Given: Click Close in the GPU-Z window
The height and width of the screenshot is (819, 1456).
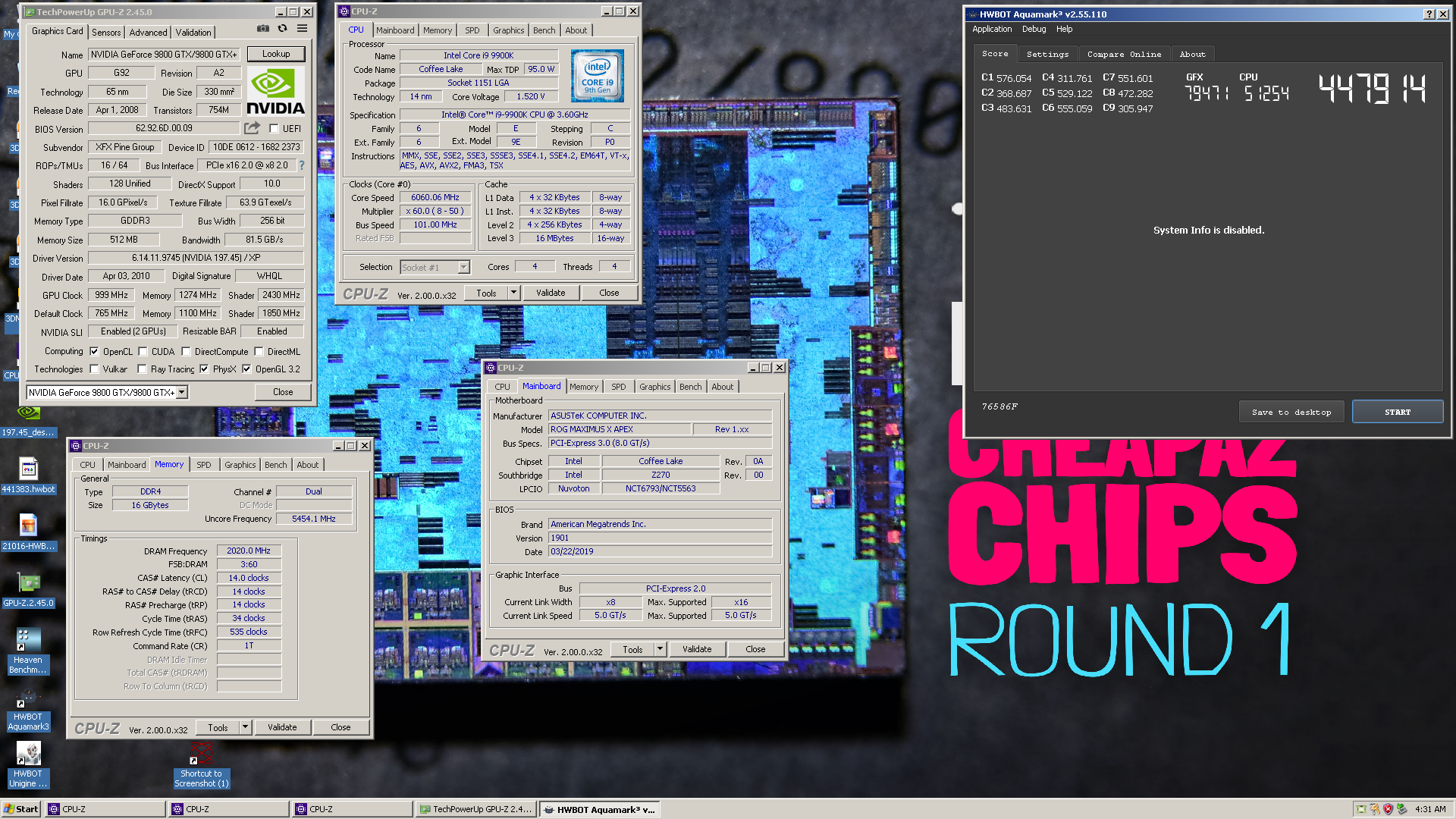Looking at the screenshot, I should (x=283, y=392).
